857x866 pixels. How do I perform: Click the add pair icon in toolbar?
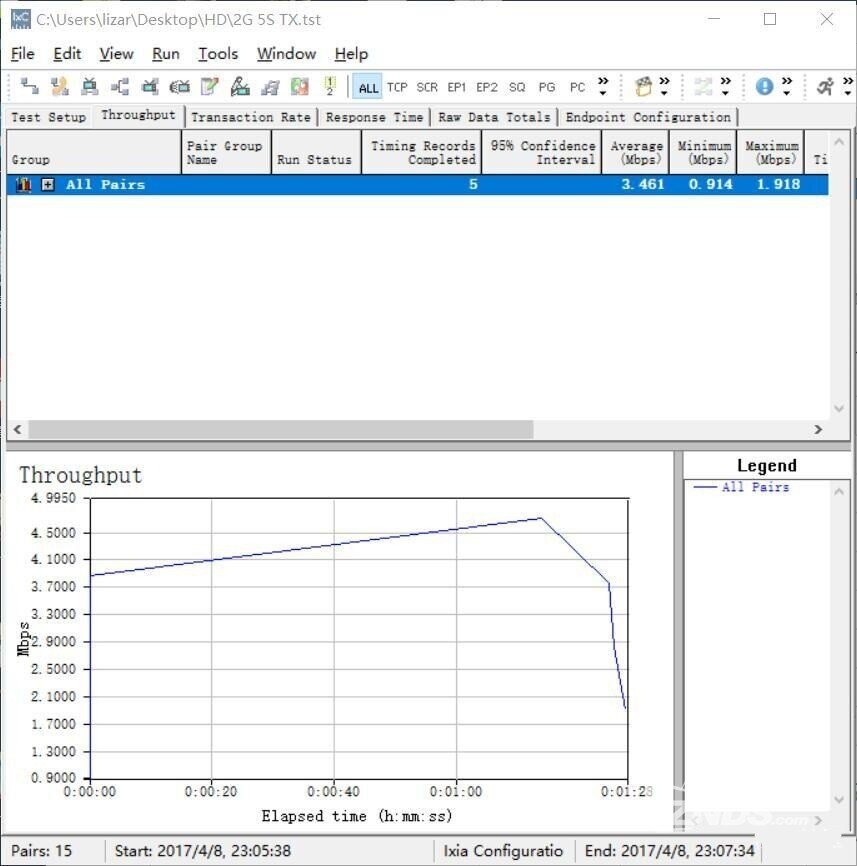[30, 86]
